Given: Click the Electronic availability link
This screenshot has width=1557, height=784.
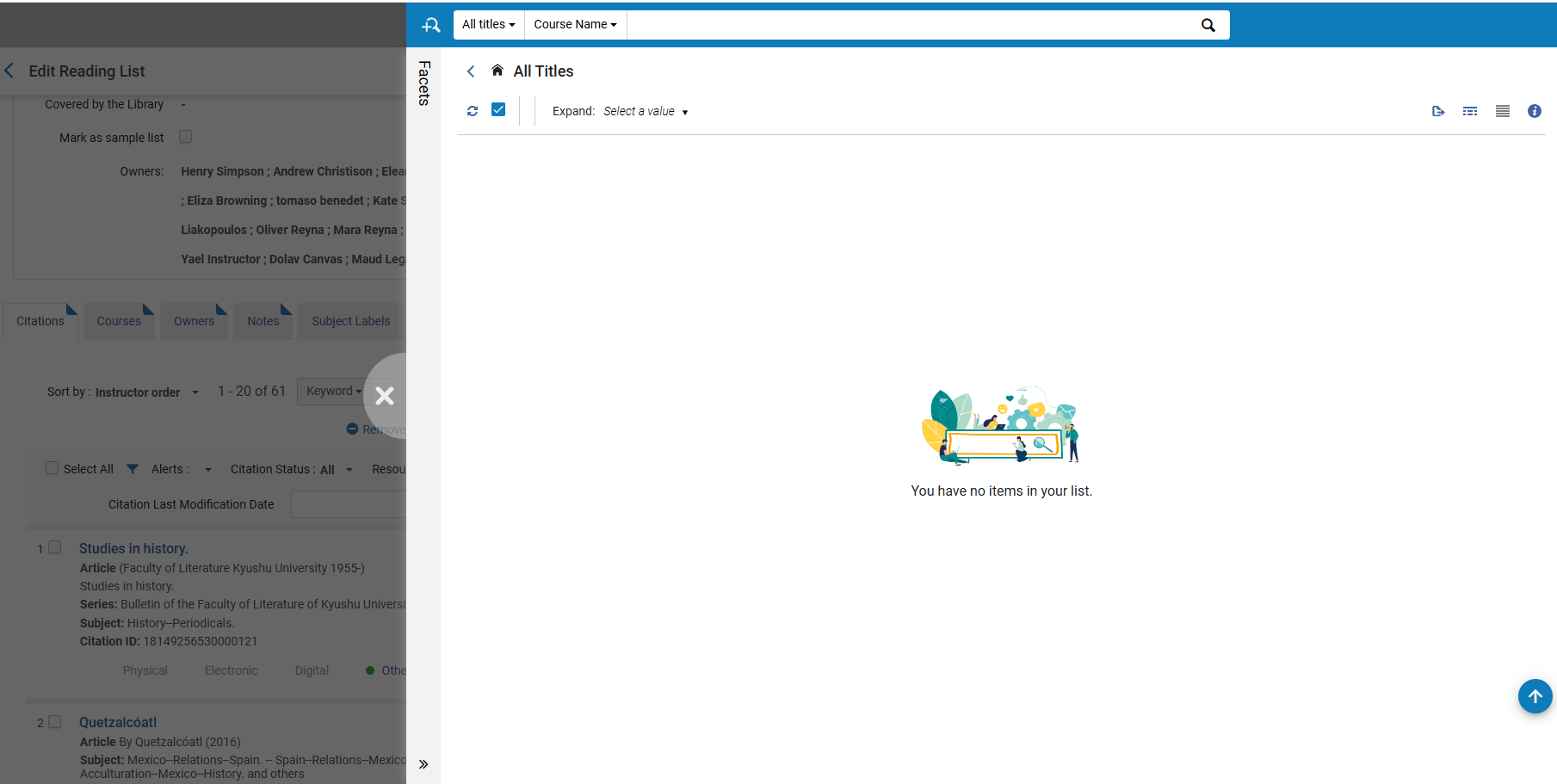Looking at the screenshot, I should [x=232, y=670].
